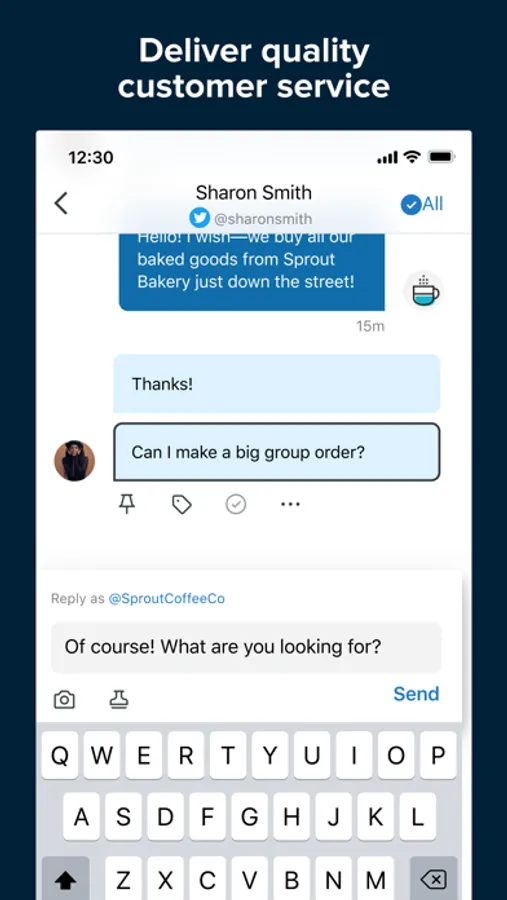Image resolution: width=507 pixels, height=900 pixels.
Task: Tap the Q key on the keyboard
Action: 60,756
